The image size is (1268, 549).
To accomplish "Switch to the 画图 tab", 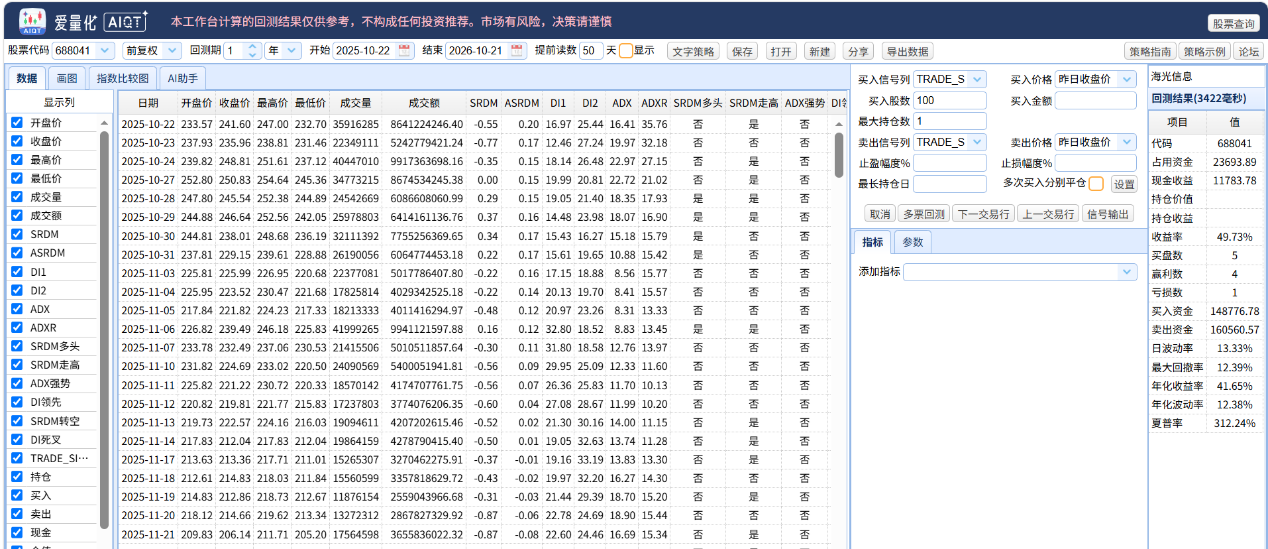I will (x=67, y=77).
